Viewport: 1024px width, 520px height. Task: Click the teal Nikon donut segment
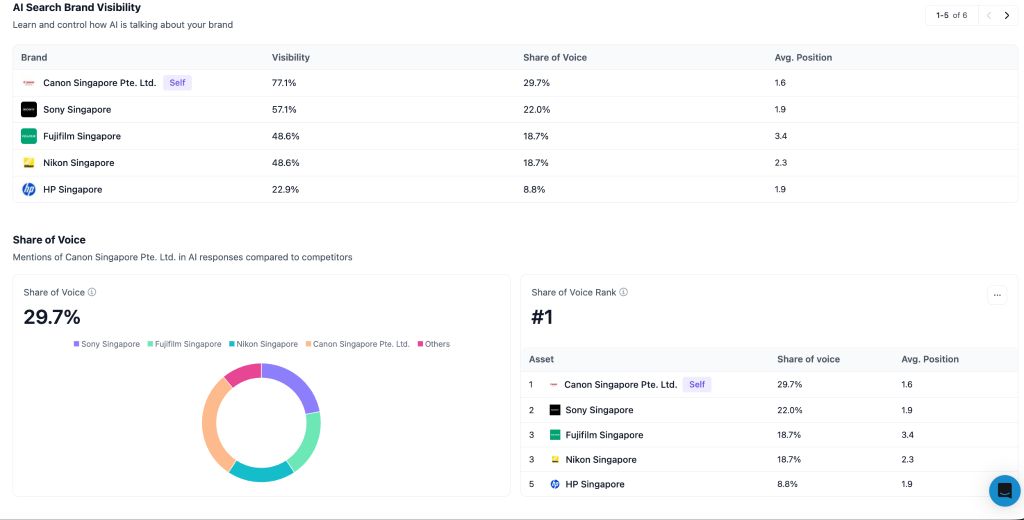[260, 474]
